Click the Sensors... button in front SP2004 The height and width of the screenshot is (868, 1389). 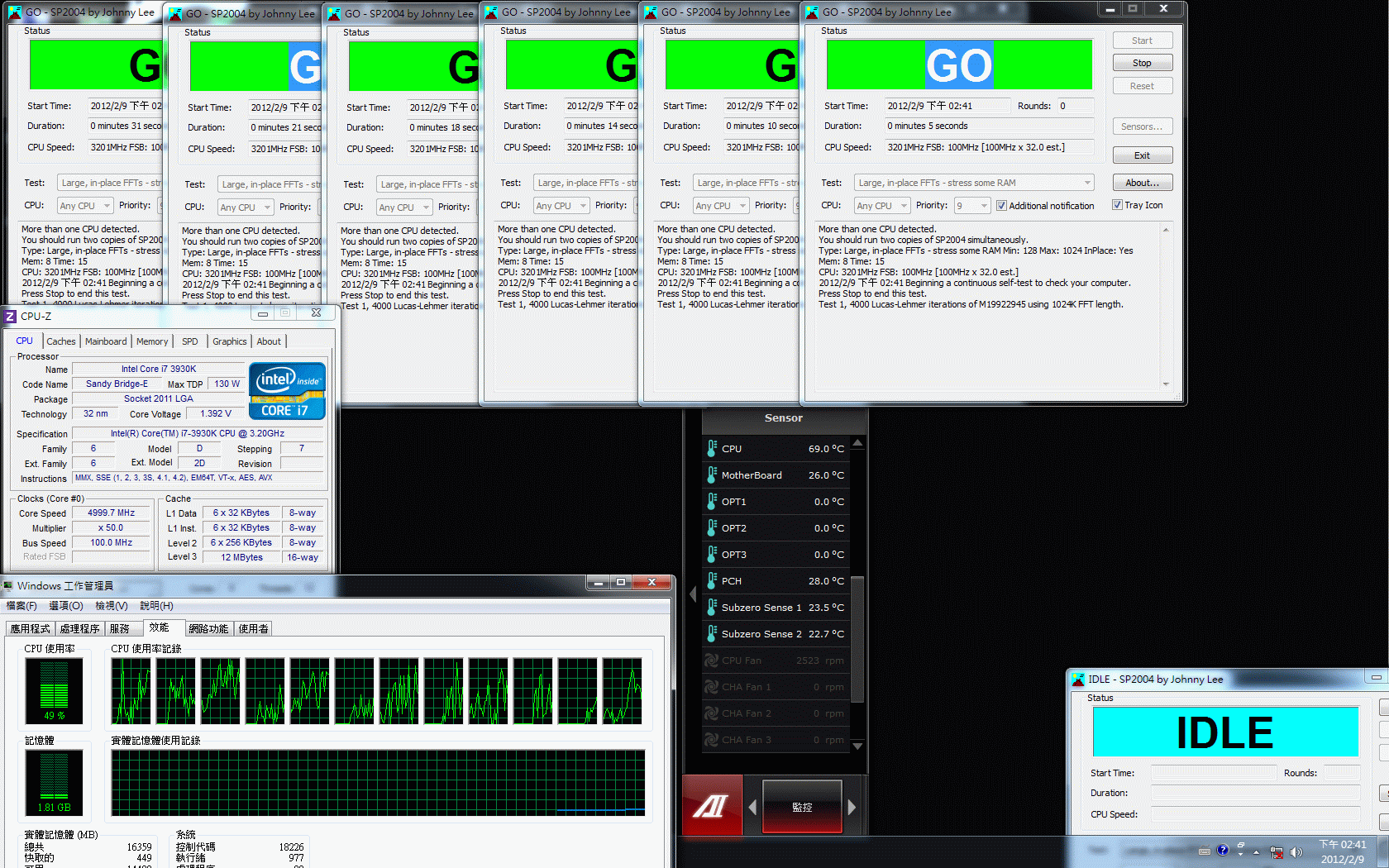click(x=1142, y=126)
